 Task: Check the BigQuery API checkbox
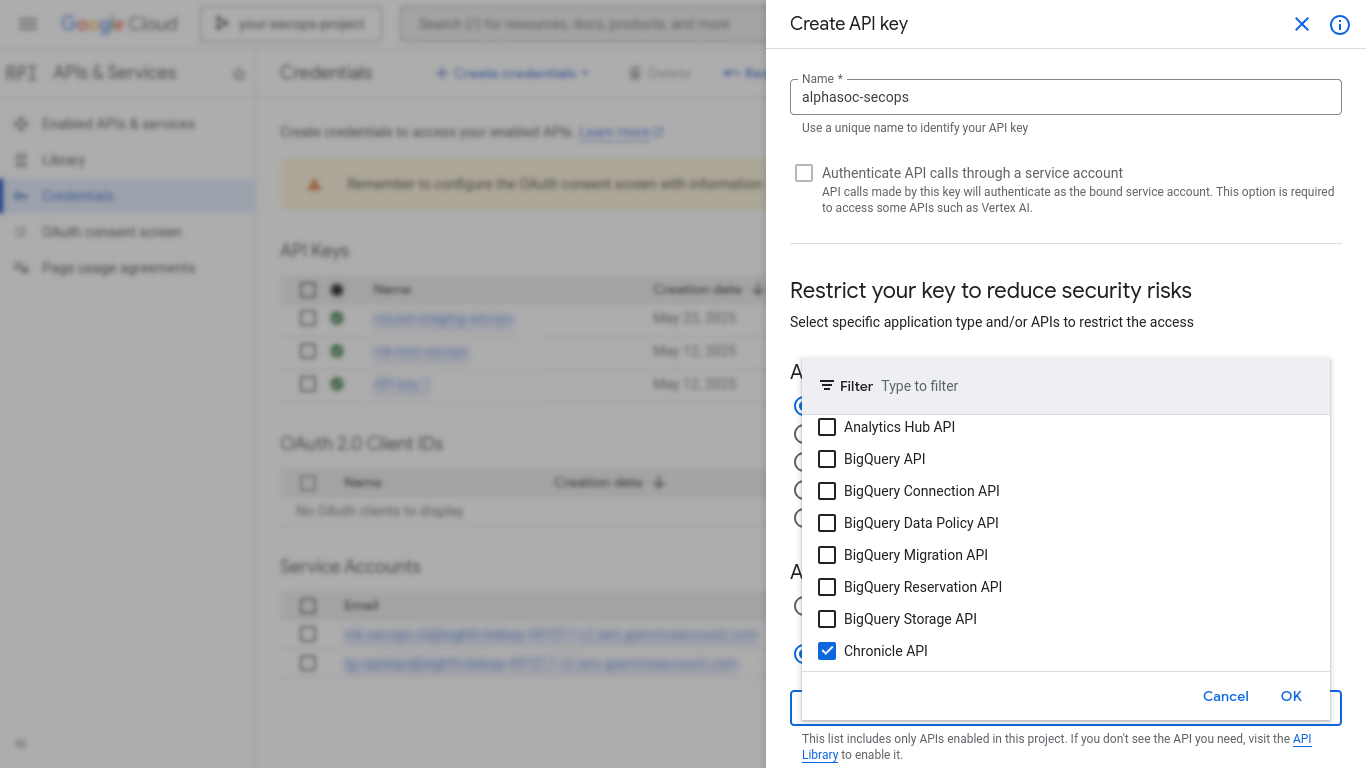point(827,459)
